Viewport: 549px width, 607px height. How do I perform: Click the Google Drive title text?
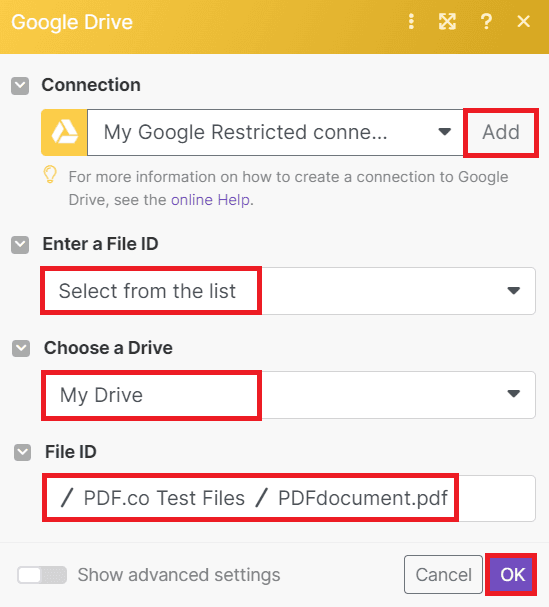tap(72, 22)
